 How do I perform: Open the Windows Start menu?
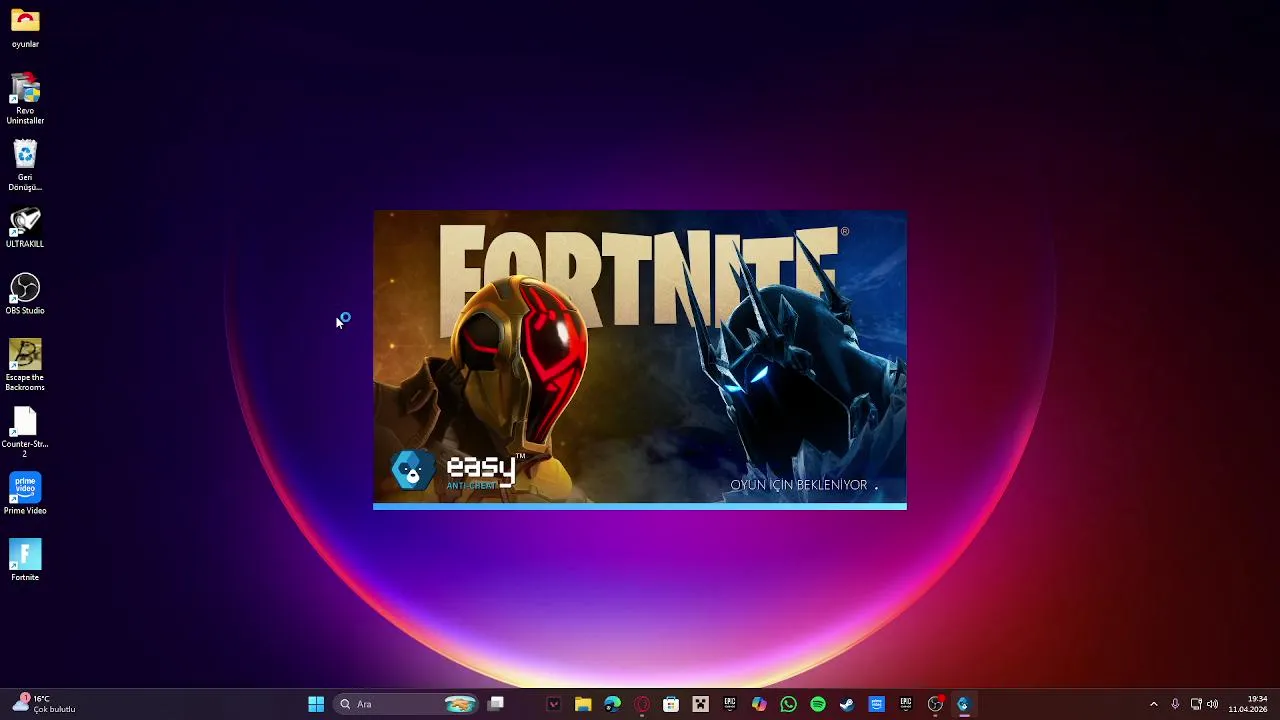click(x=316, y=704)
